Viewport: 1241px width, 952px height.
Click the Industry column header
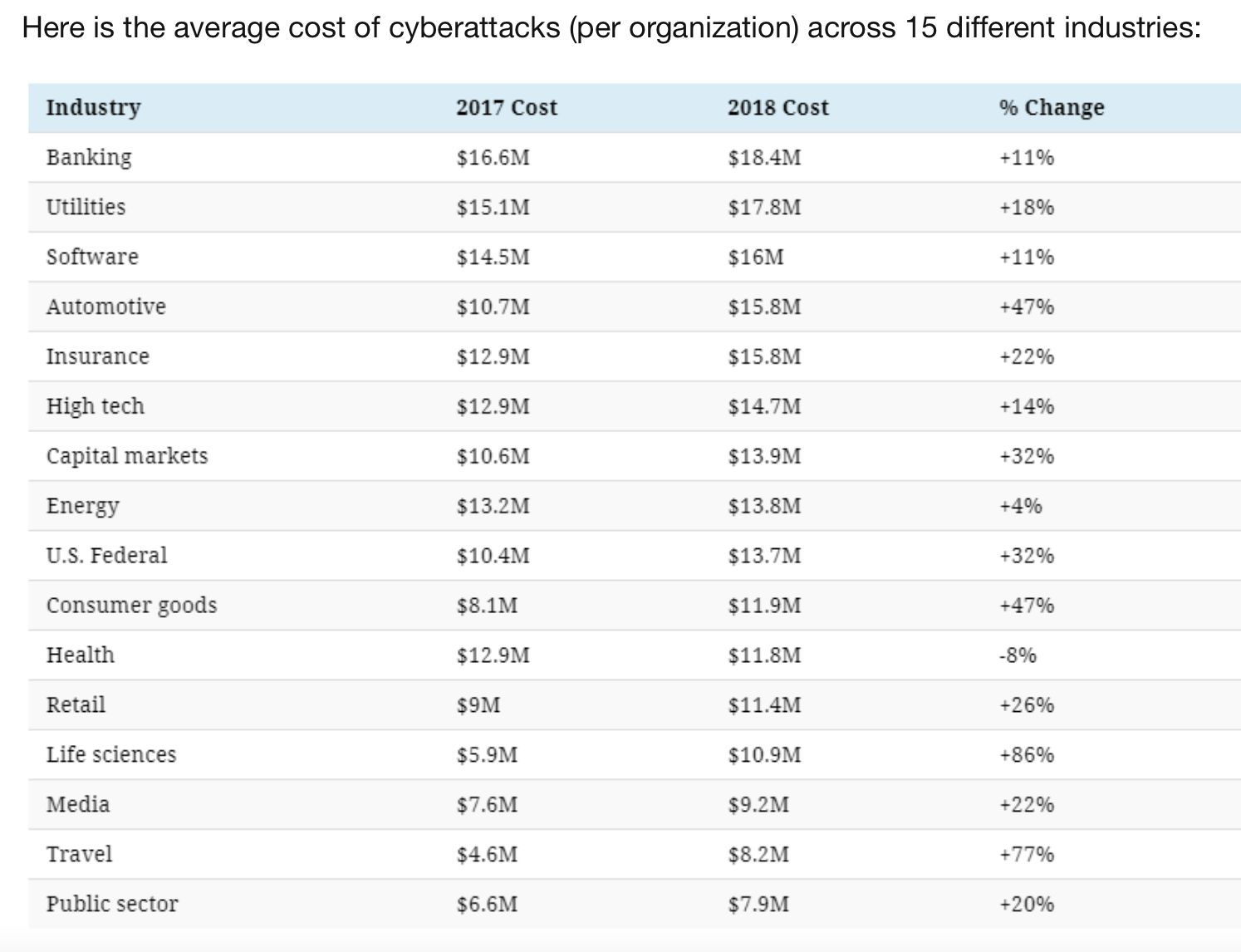[x=93, y=107]
